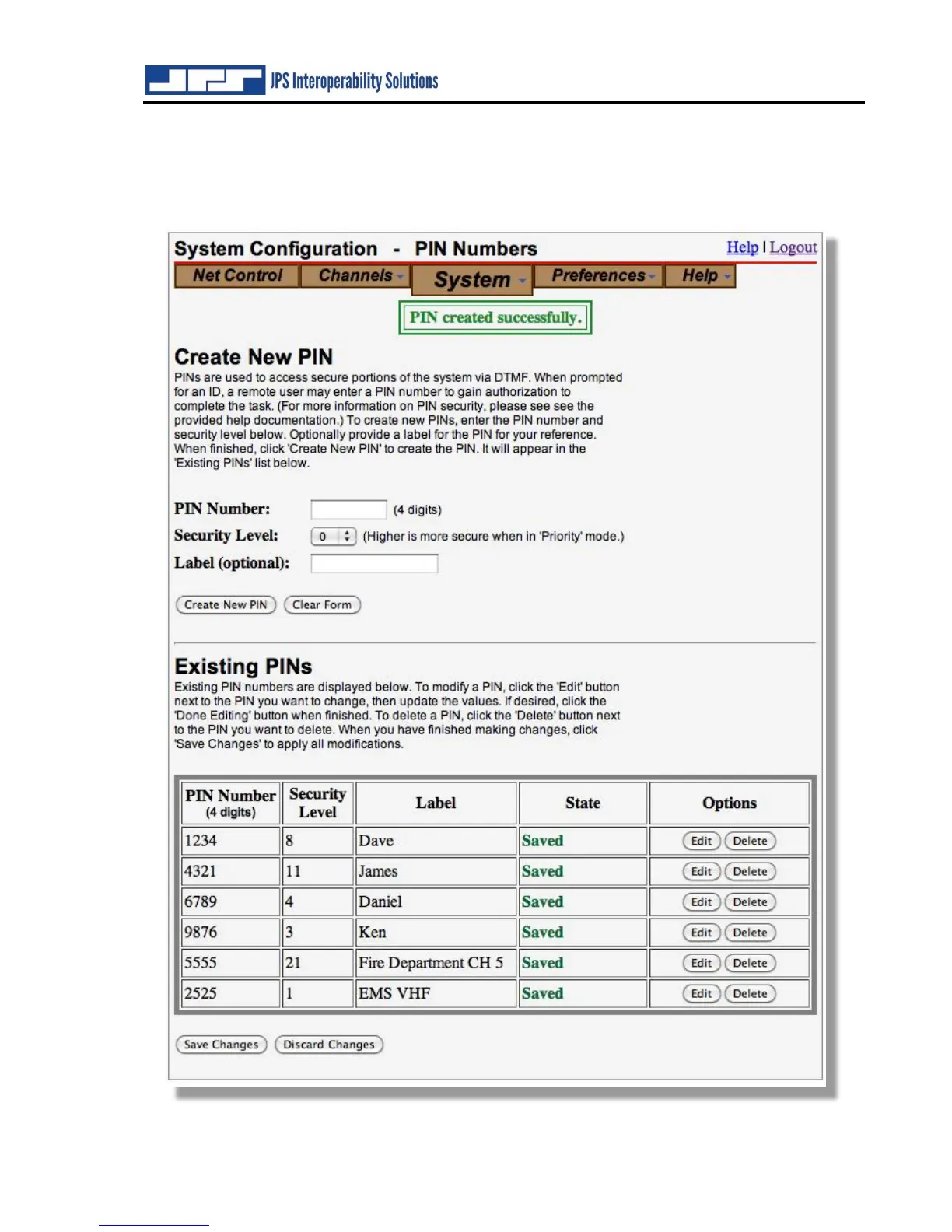
Task: Edit the PIN 9876 Ken row
Action: (702, 933)
